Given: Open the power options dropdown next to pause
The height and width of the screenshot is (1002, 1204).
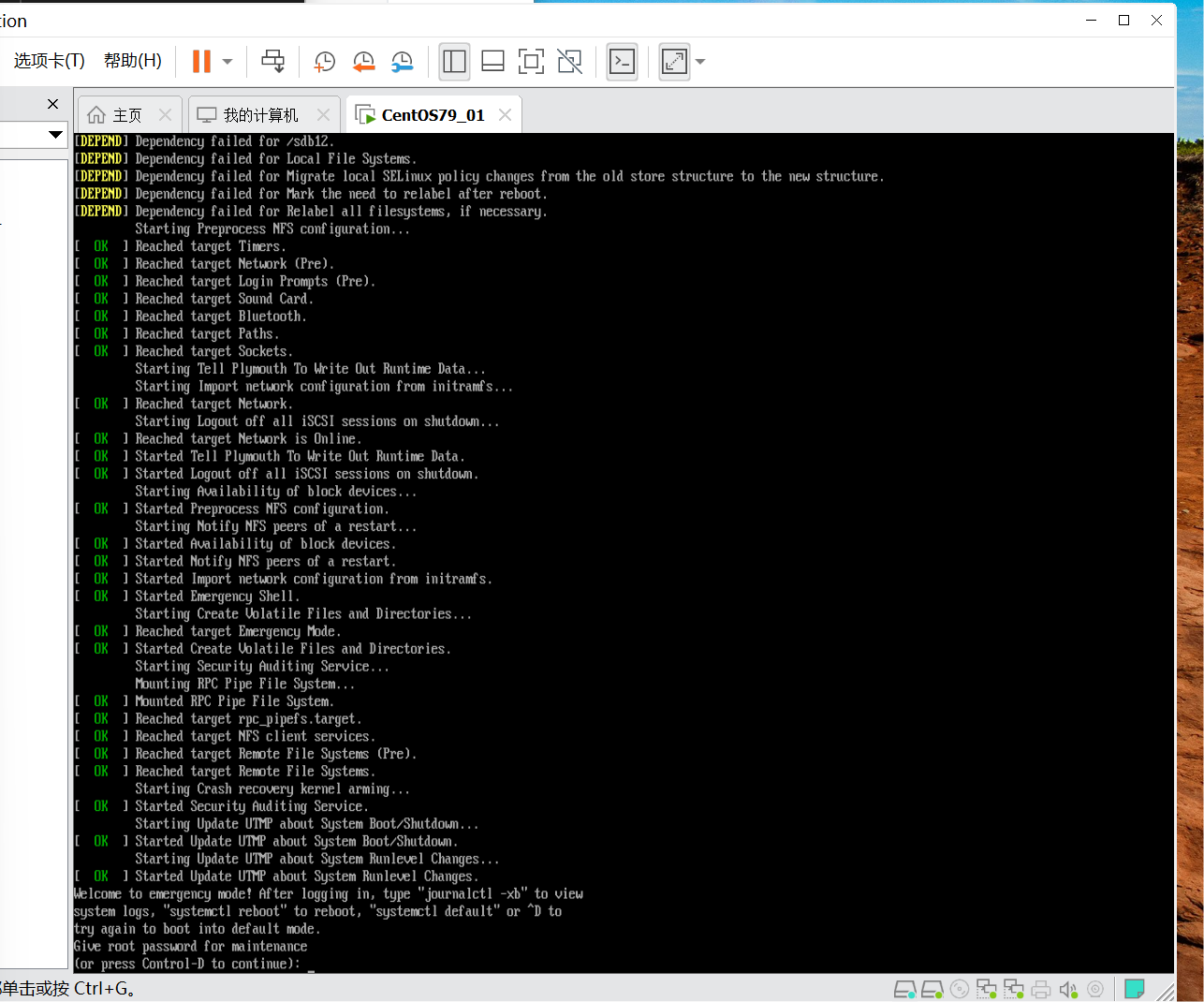Looking at the screenshot, I should (228, 62).
